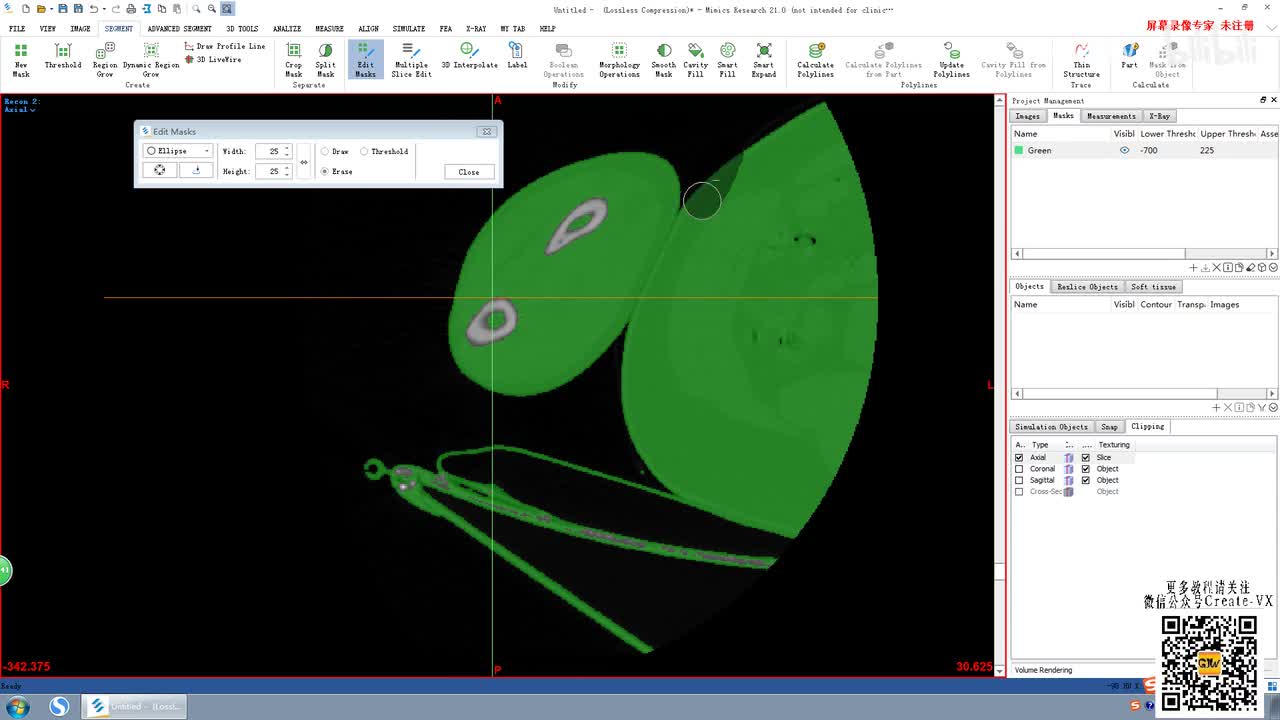Toggle Sagittal texturing Object checkbox
Screen dimensions: 1280x720
click(x=1085, y=481)
